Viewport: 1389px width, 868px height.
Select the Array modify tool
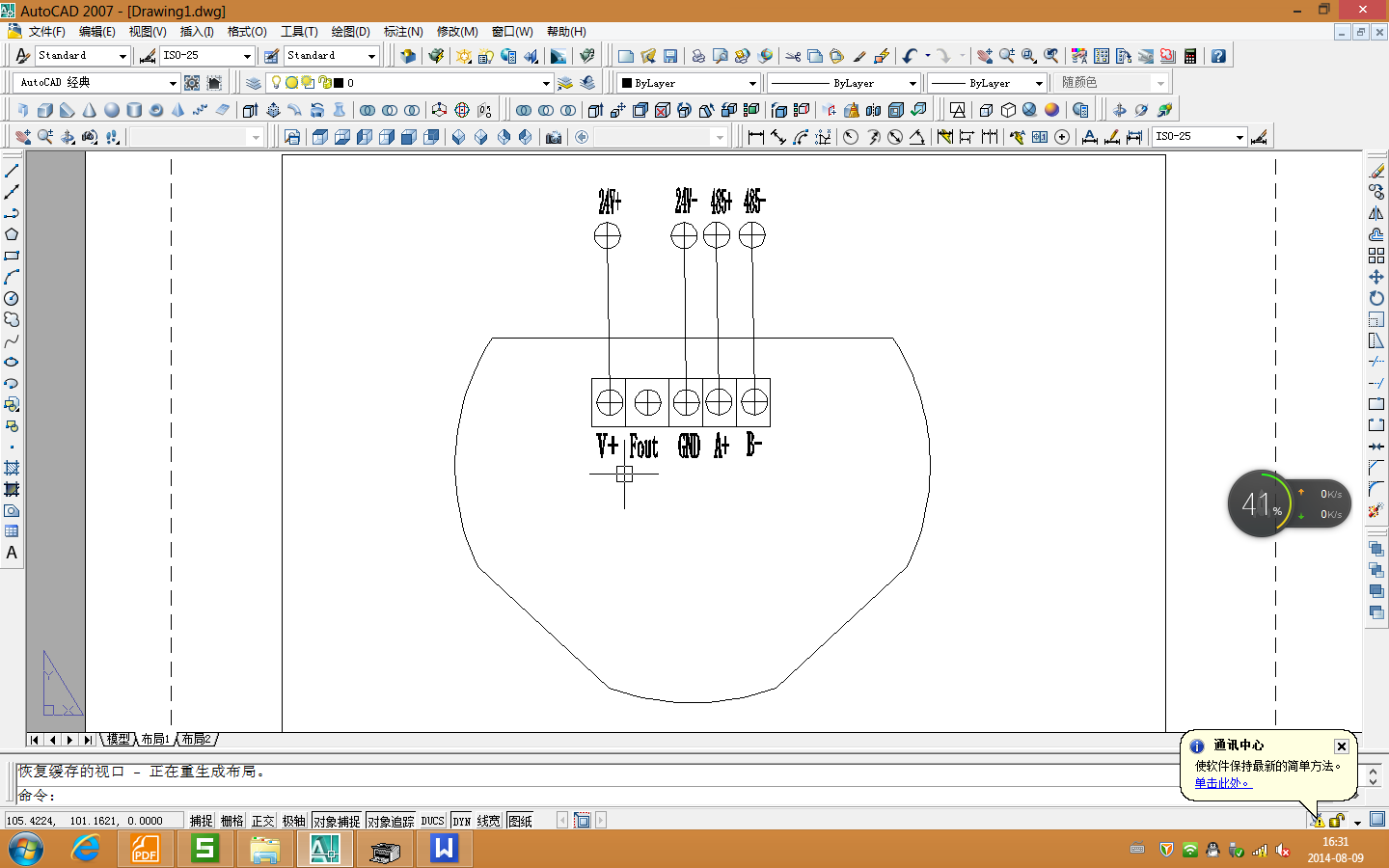pos(1376,256)
